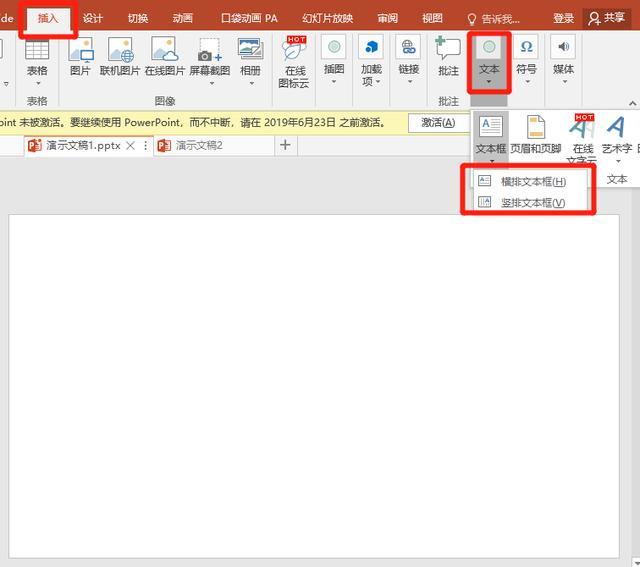The image size is (640, 567).
Task: Insert a table from the 表格 icon
Action: [x=37, y=50]
